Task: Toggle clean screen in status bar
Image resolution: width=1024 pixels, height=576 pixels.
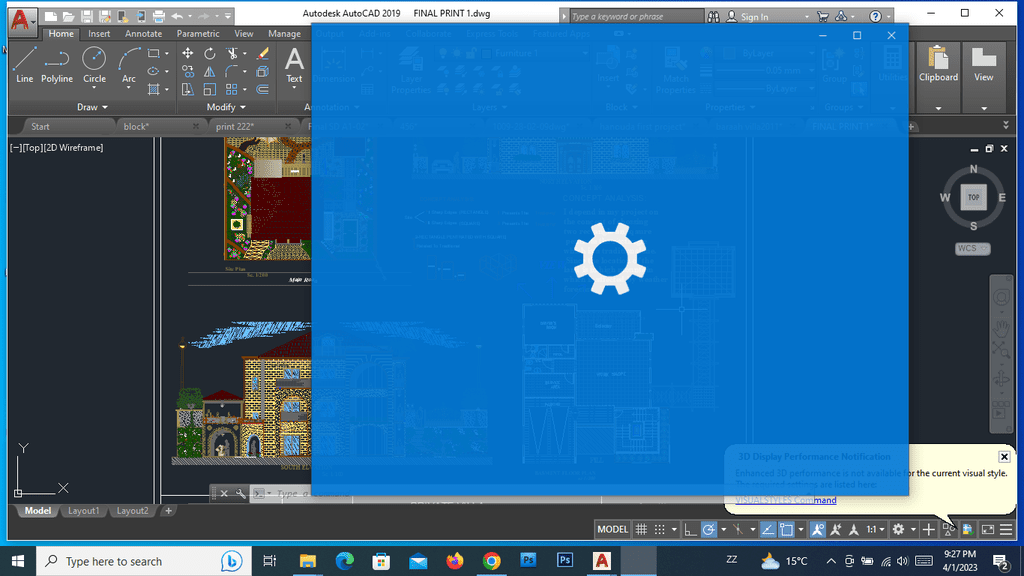Action: pyautogui.click(x=988, y=530)
